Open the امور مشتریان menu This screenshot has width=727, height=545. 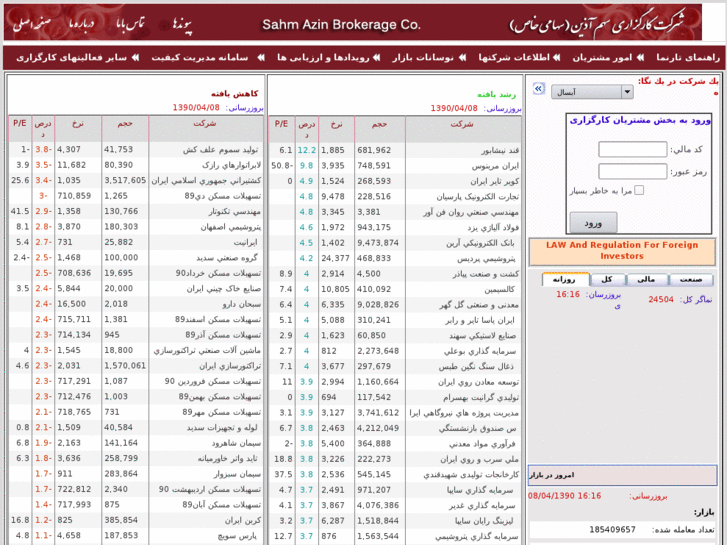[602, 58]
